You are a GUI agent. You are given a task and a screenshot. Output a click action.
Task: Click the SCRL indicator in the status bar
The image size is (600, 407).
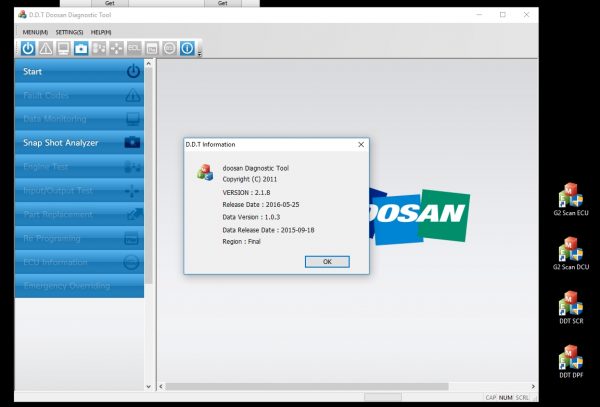point(522,398)
